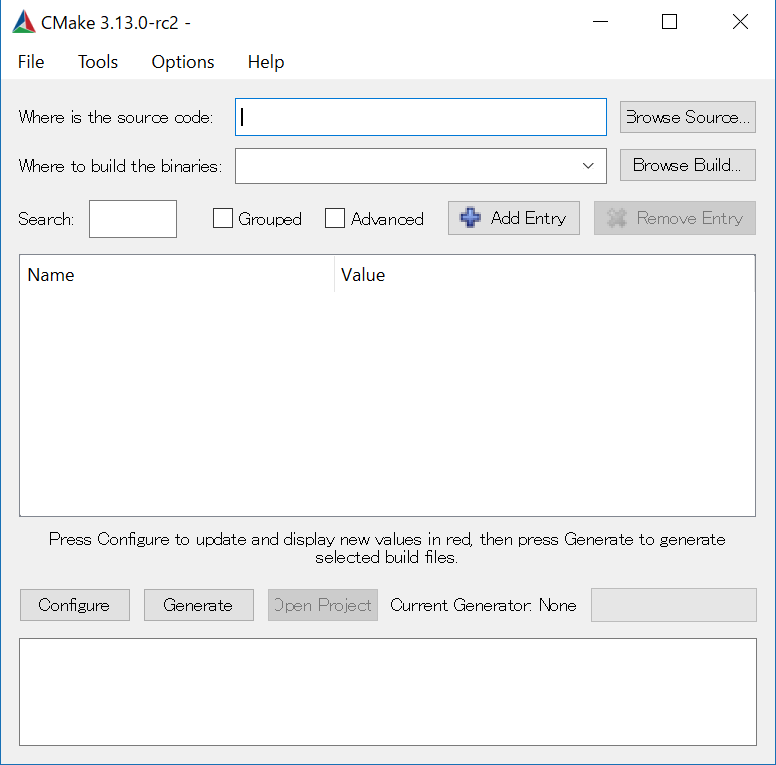776x765 pixels.
Task: Open the File menu
Action: tap(31, 62)
